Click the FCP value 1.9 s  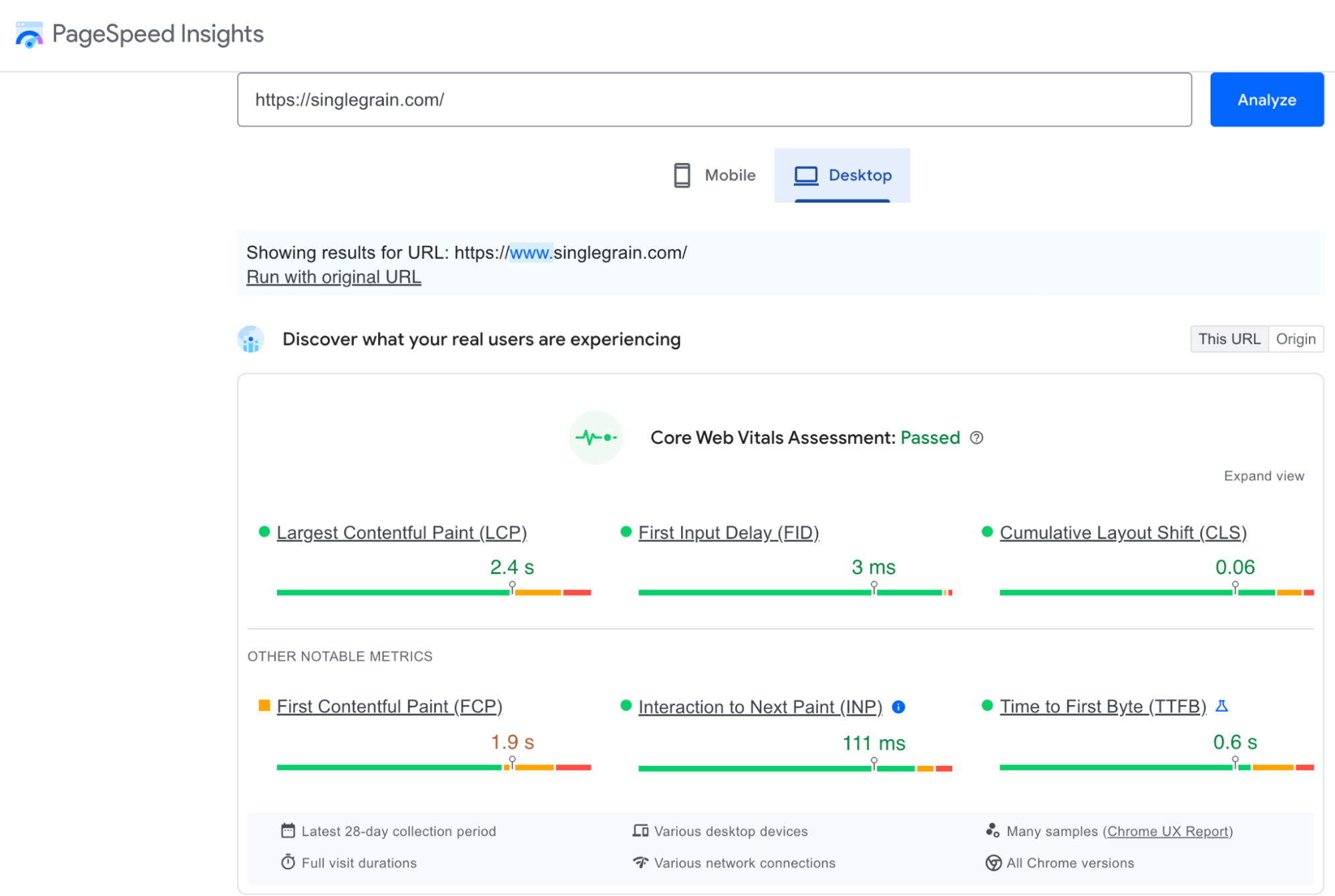[512, 742]
